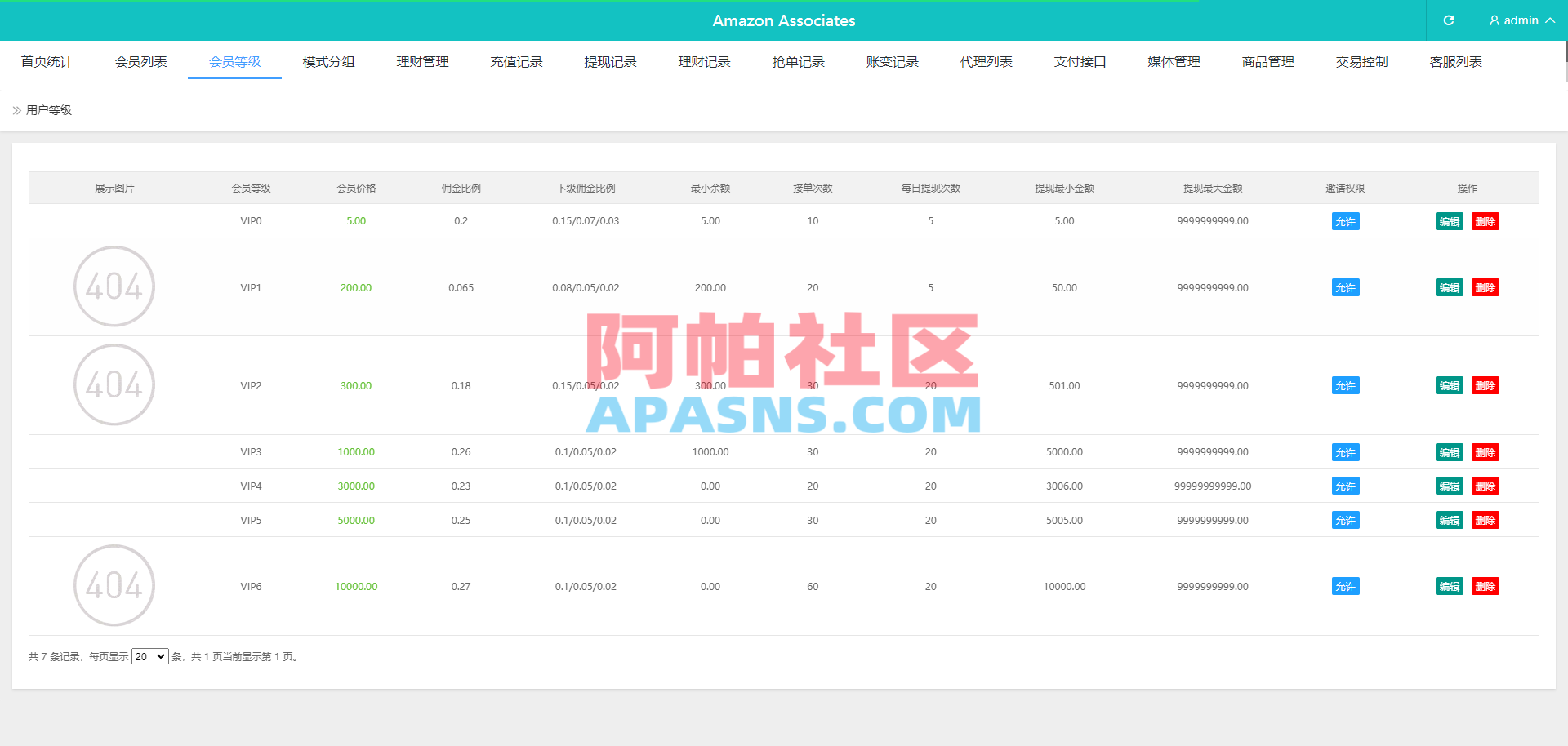This screenshot has height=746, width=1568.
Task: Click 编辑 button on the VIP5 row
Action: click(x=1449, y=520)
